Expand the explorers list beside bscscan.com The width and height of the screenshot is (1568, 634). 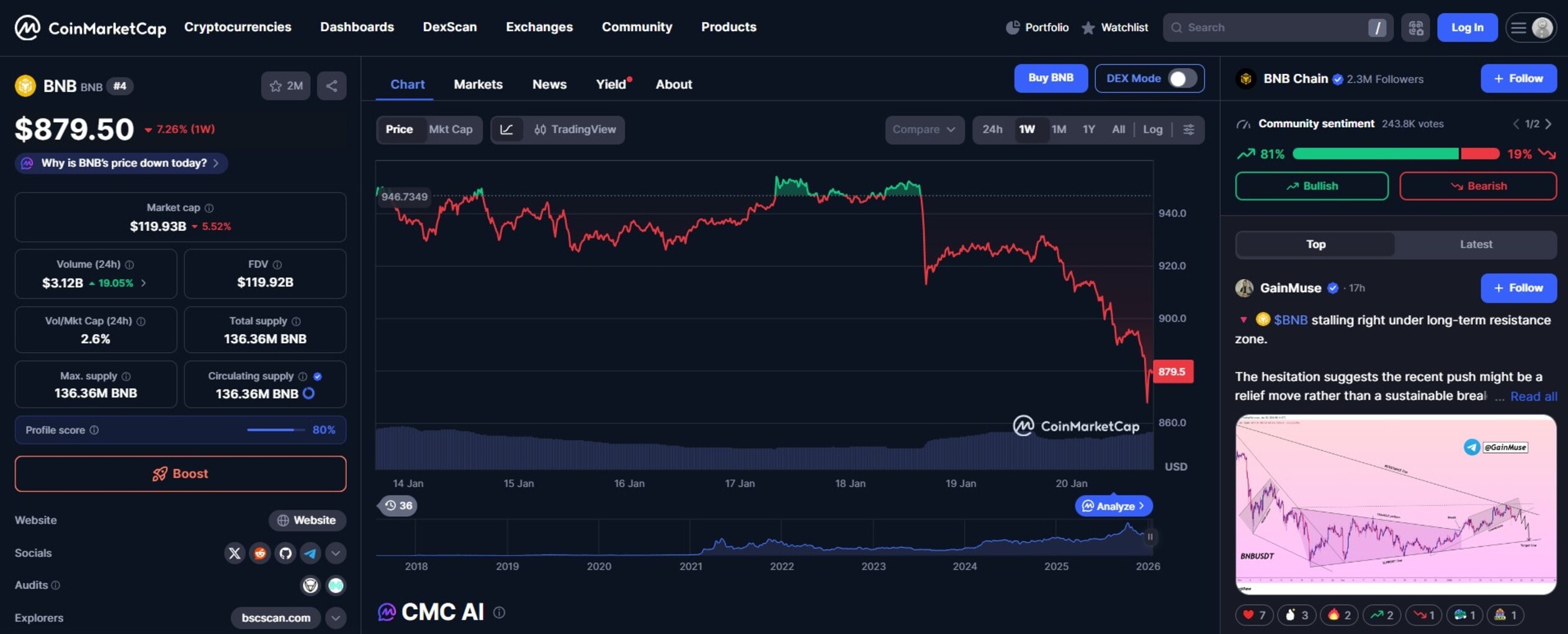pos(336,618)
